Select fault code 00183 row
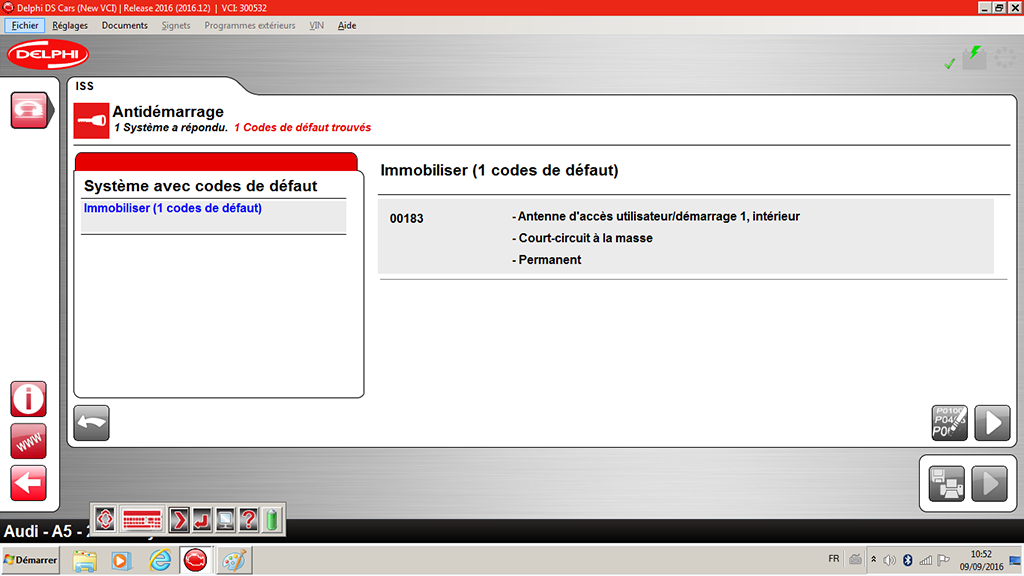 point(685,238)
